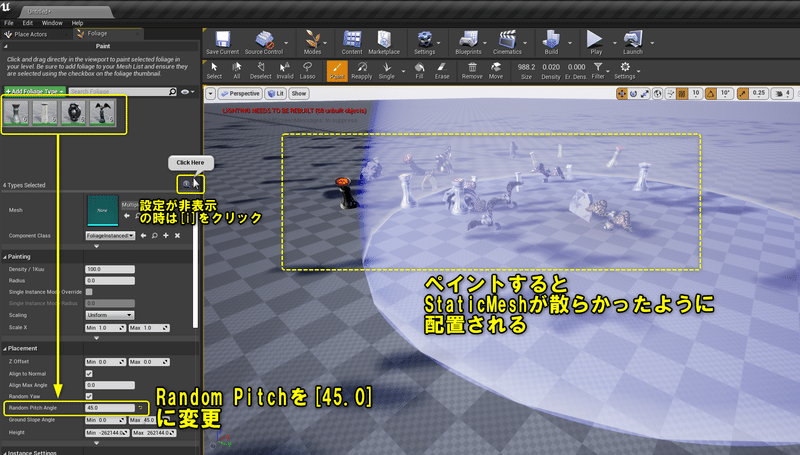
Task: Reset Random Pitch Angle to default
Action: click(x=140, y=408)
